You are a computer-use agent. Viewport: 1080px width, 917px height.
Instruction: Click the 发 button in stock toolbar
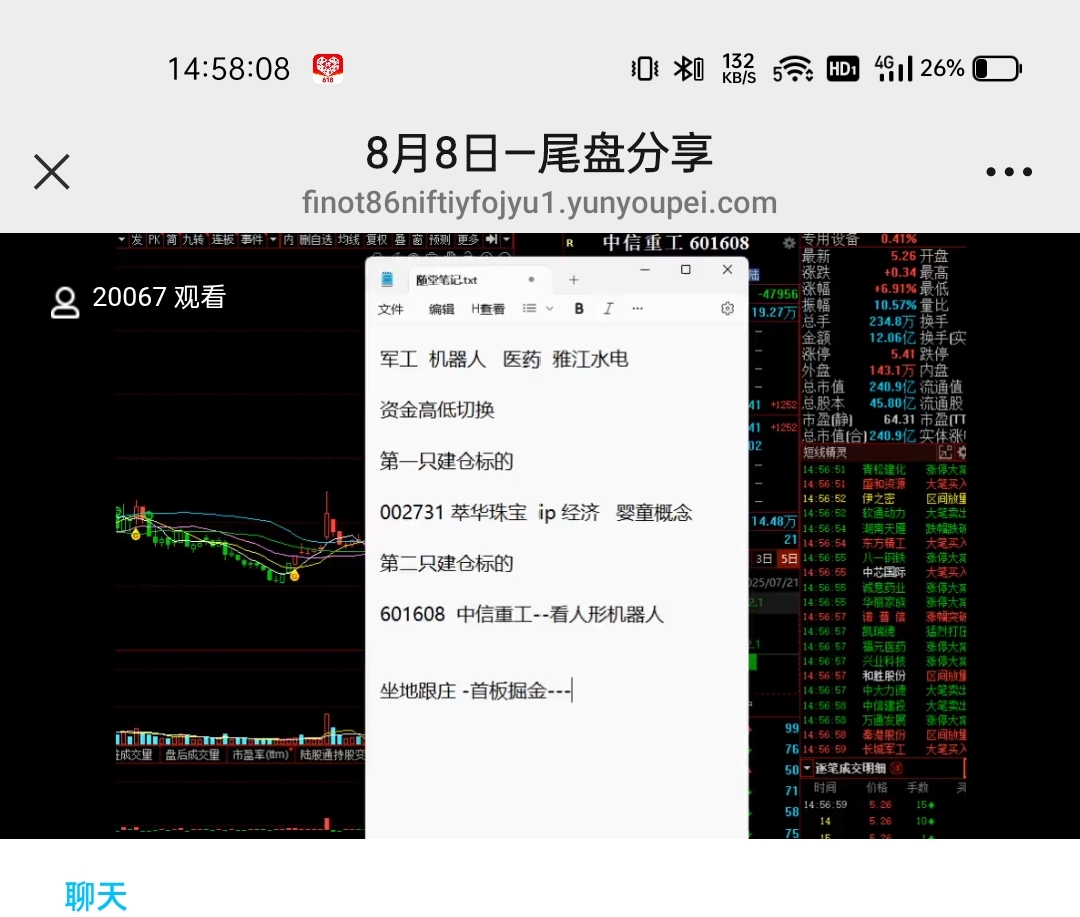[x=136, y=240]
